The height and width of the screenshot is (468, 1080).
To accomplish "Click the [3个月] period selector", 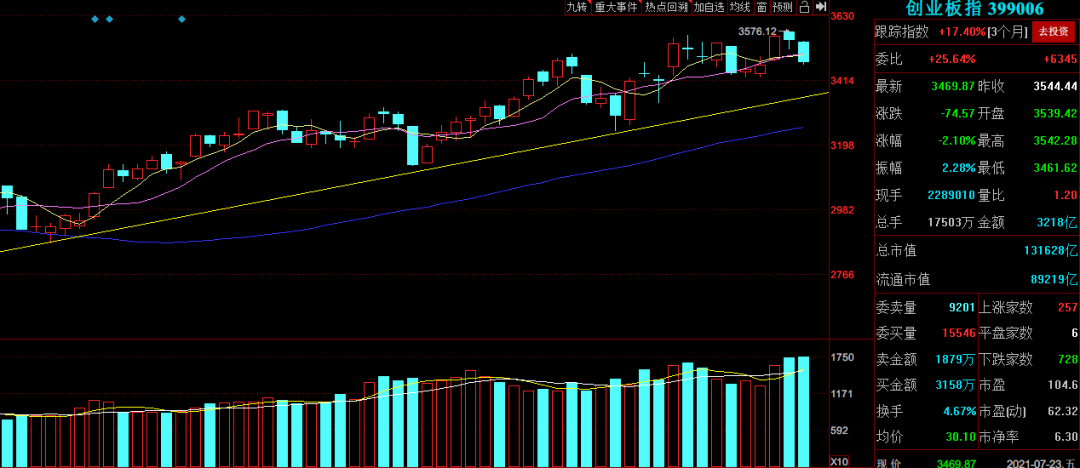I will pos(1008,32).
